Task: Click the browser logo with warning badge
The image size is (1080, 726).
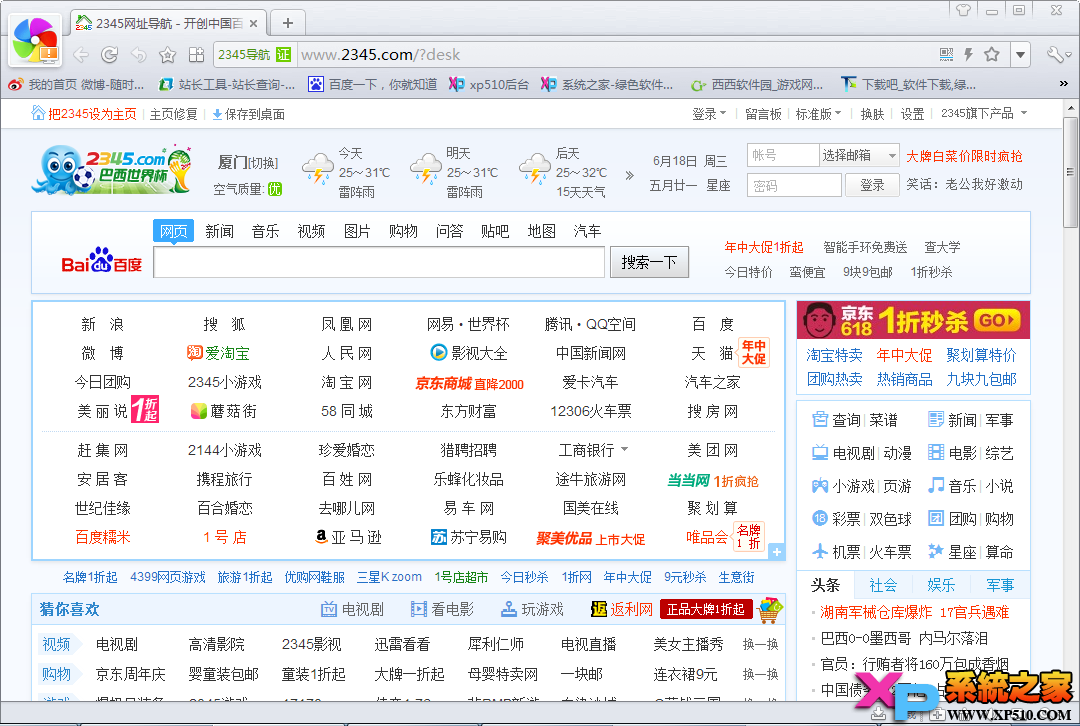Action: [x=34, y=41]
